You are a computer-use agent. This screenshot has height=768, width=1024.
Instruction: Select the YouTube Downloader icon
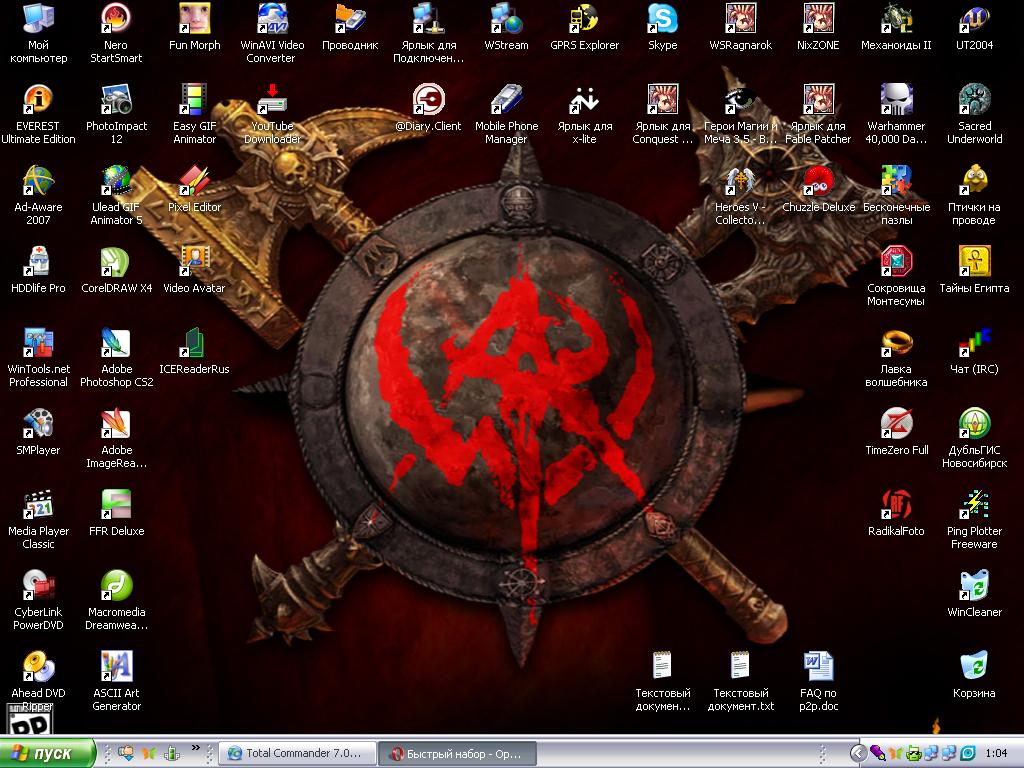pos(272,100)
